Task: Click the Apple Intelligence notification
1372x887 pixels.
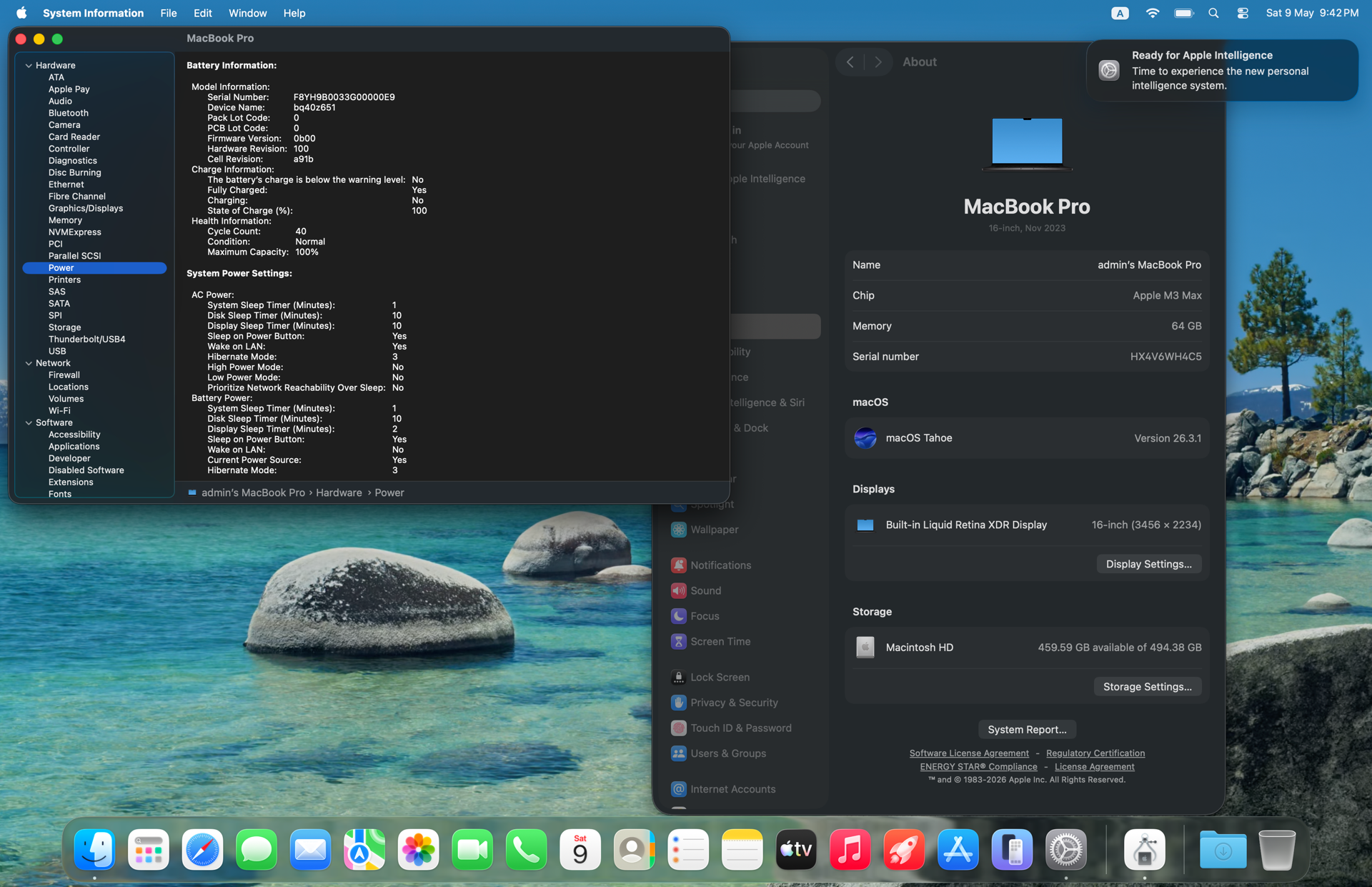Action: point(1222,70)
